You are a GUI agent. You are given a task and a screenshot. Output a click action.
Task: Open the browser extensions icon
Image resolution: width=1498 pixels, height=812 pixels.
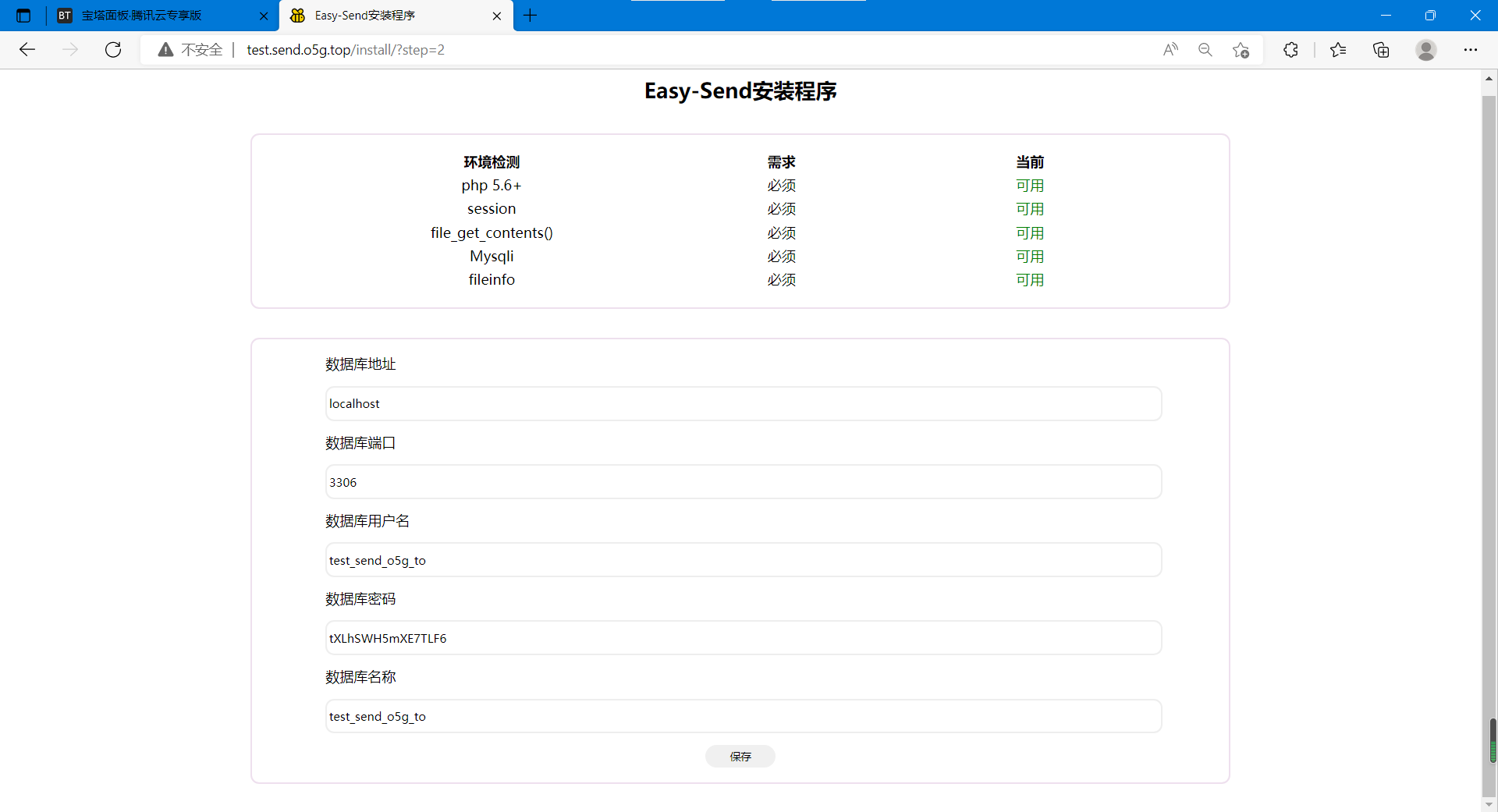(x=1290, y=50)
